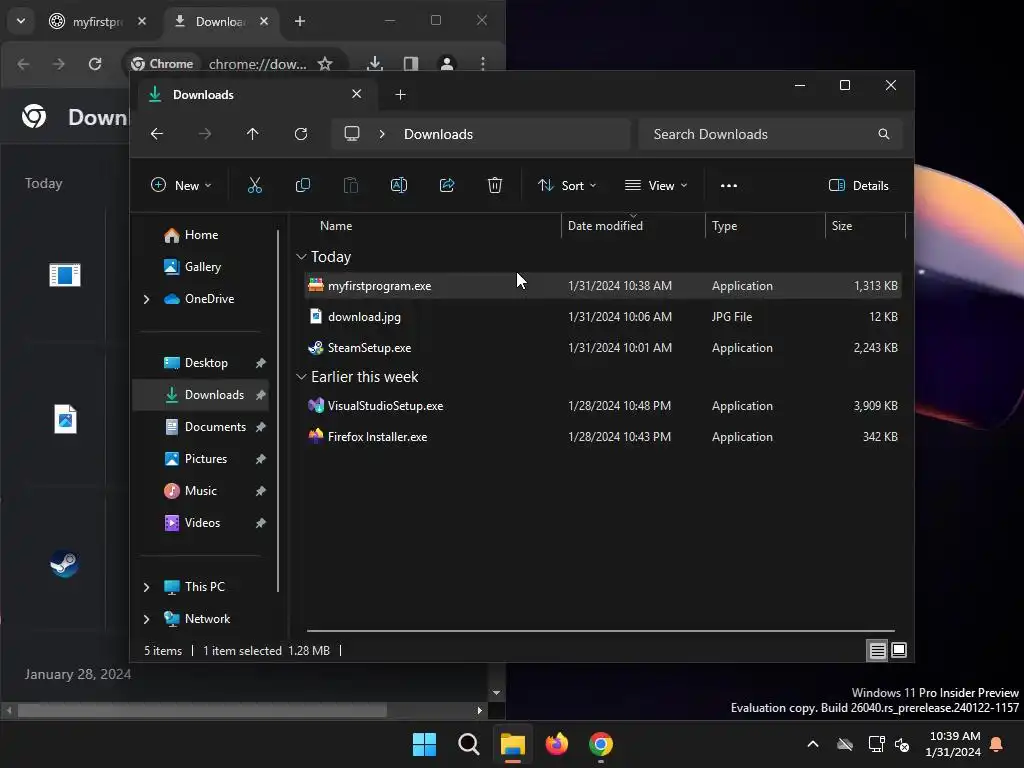This screenshot has height=768, width=1024.
Task: Open the Chrome side panel
Action: point(411,64)
